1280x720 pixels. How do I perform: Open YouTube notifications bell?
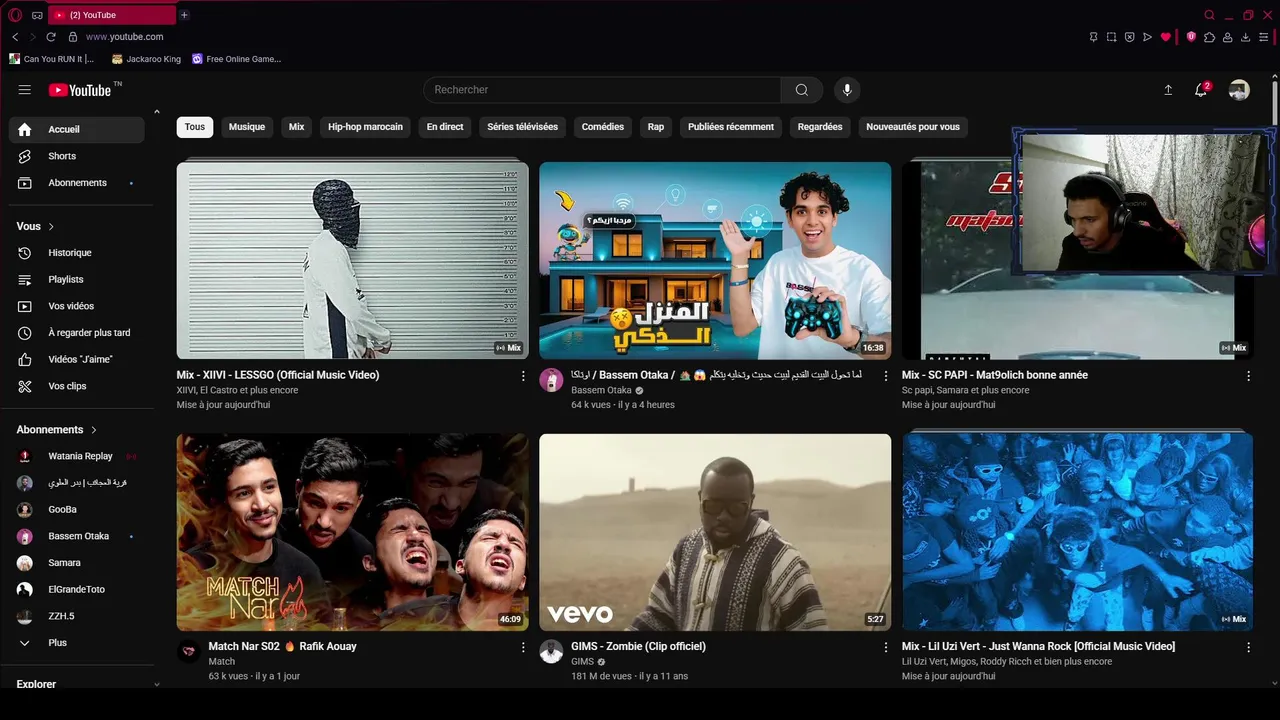(x=1201, y=90)
